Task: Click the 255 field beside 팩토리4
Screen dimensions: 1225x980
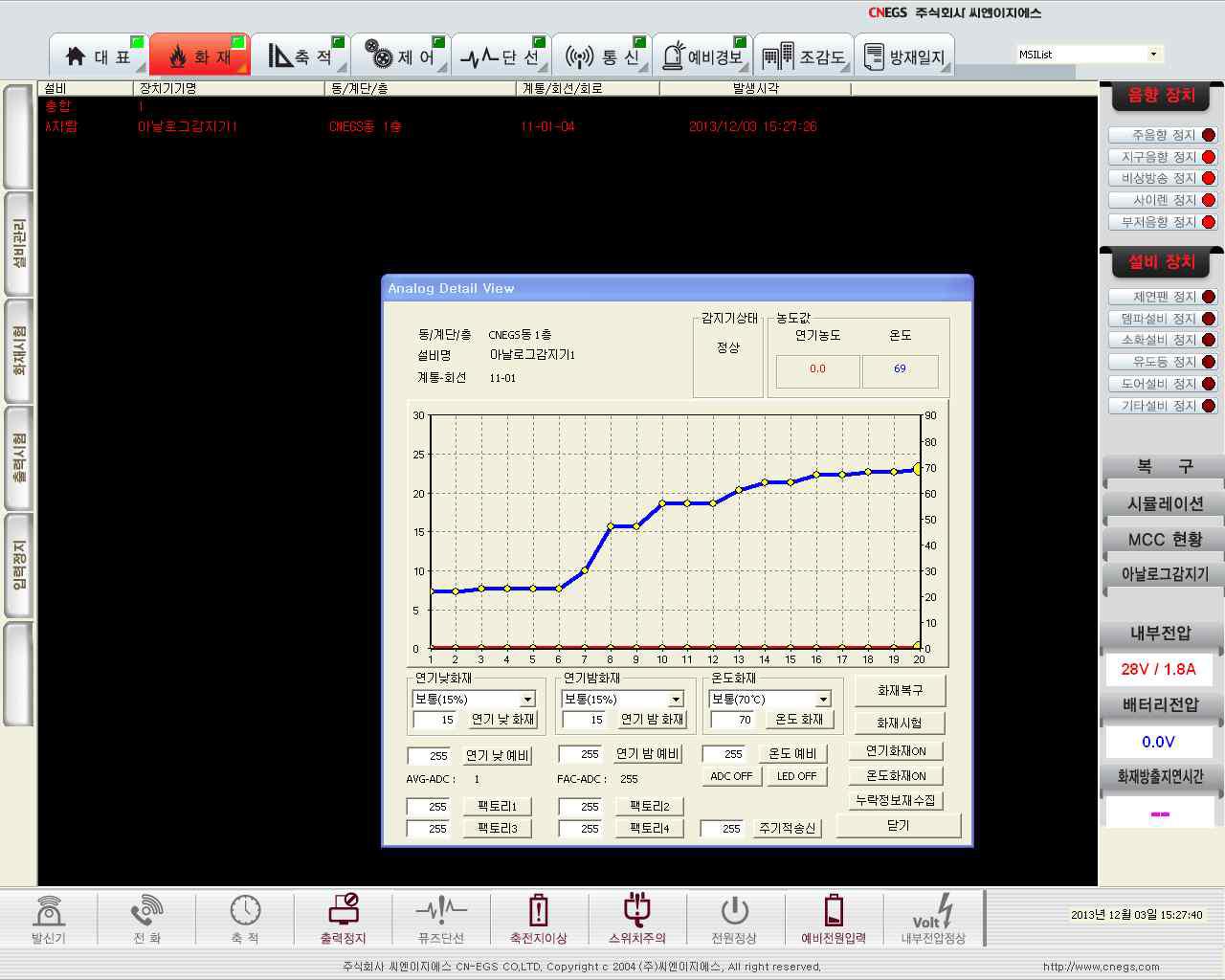Action: (583, 829)
